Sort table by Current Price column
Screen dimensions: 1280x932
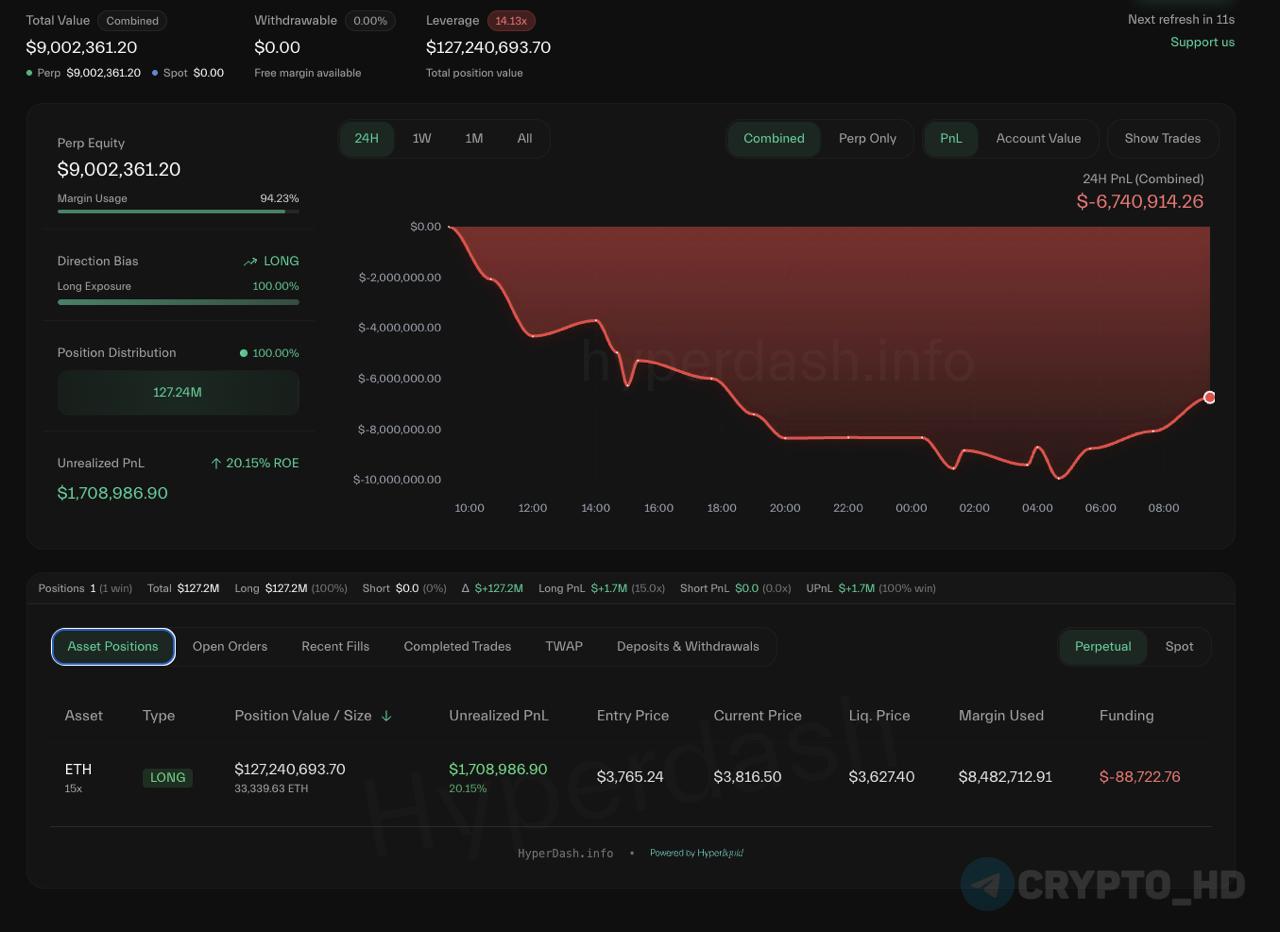pyautogui.click(x=757, y=716)
